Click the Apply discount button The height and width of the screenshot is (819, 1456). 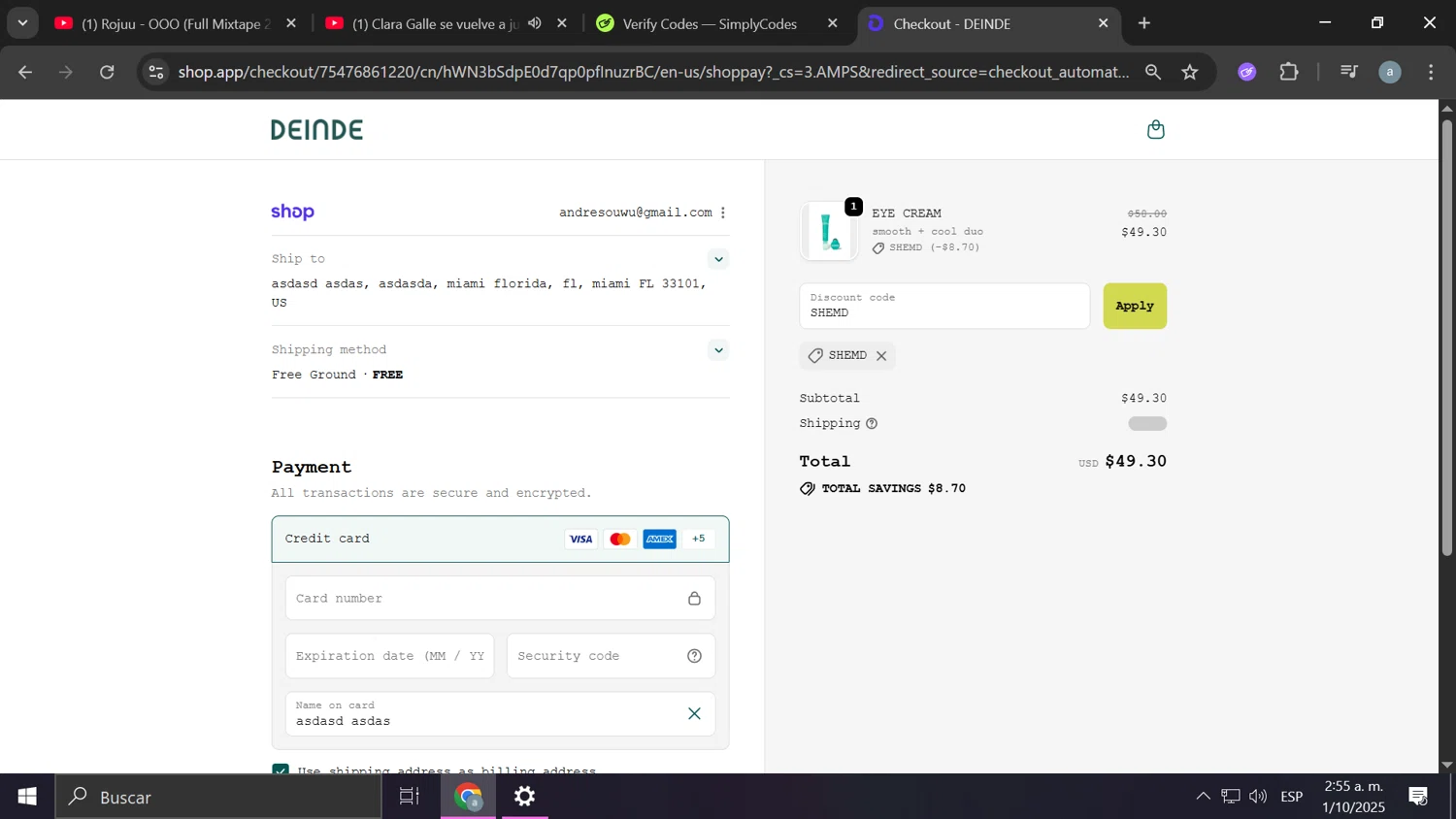(x=1135, y=306)
